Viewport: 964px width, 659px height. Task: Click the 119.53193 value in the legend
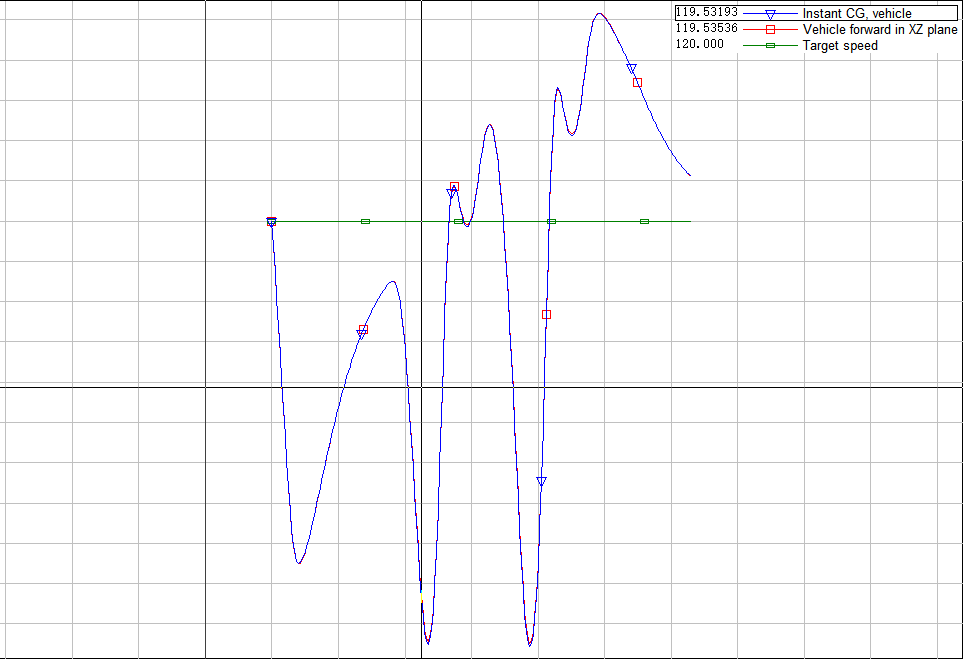coord(707,13)
